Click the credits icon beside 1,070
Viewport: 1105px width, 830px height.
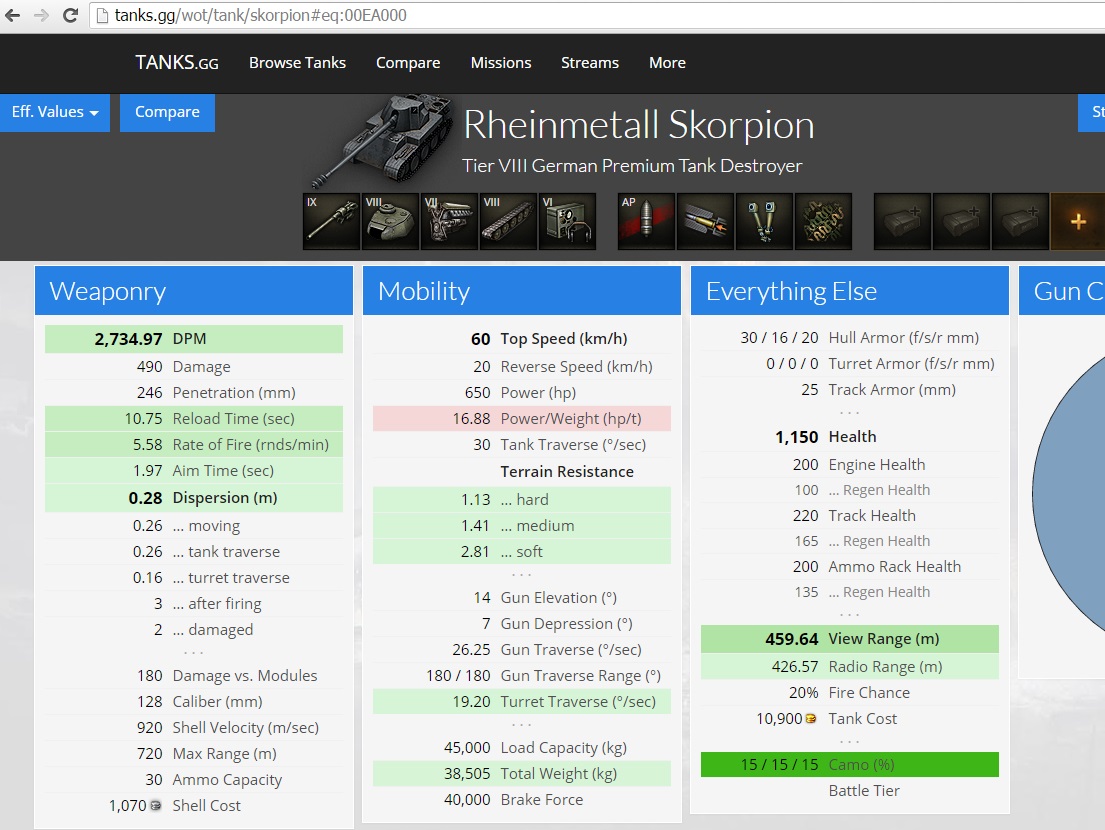click(156, 805)
